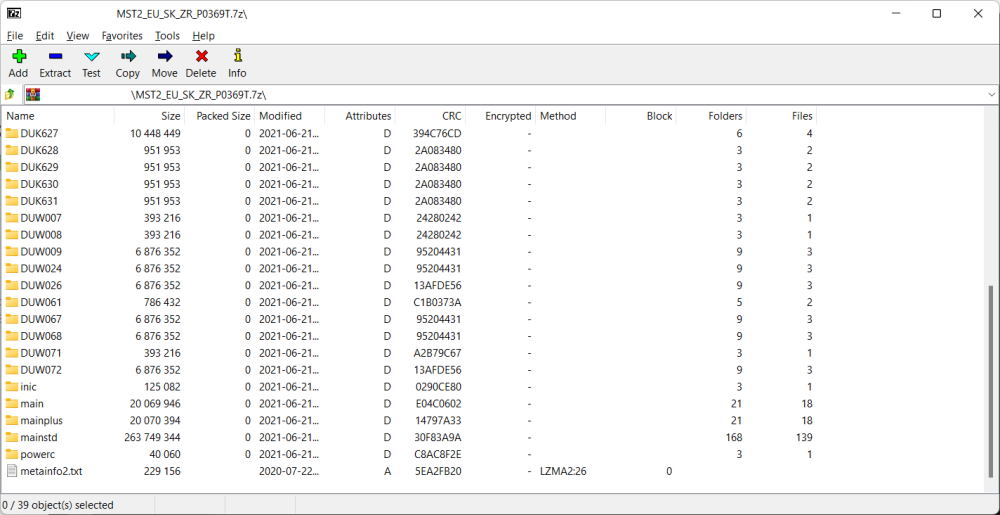
Task: Select the DUW067 folder row
Action: pyautogui.click(x=409, y=319)
